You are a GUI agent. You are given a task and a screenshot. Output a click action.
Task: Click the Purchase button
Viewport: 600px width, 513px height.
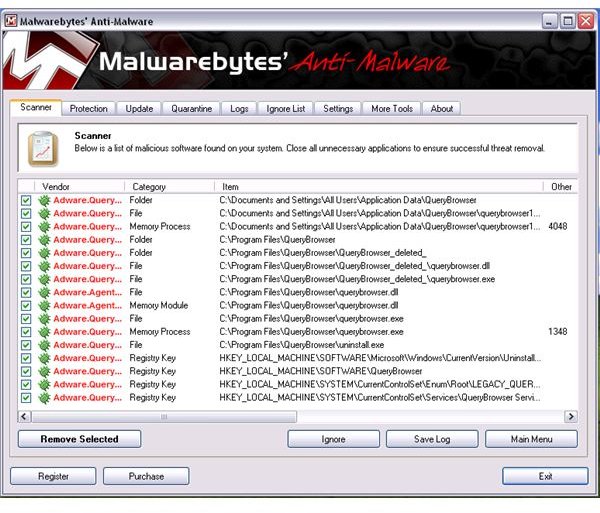pos(146,476)
